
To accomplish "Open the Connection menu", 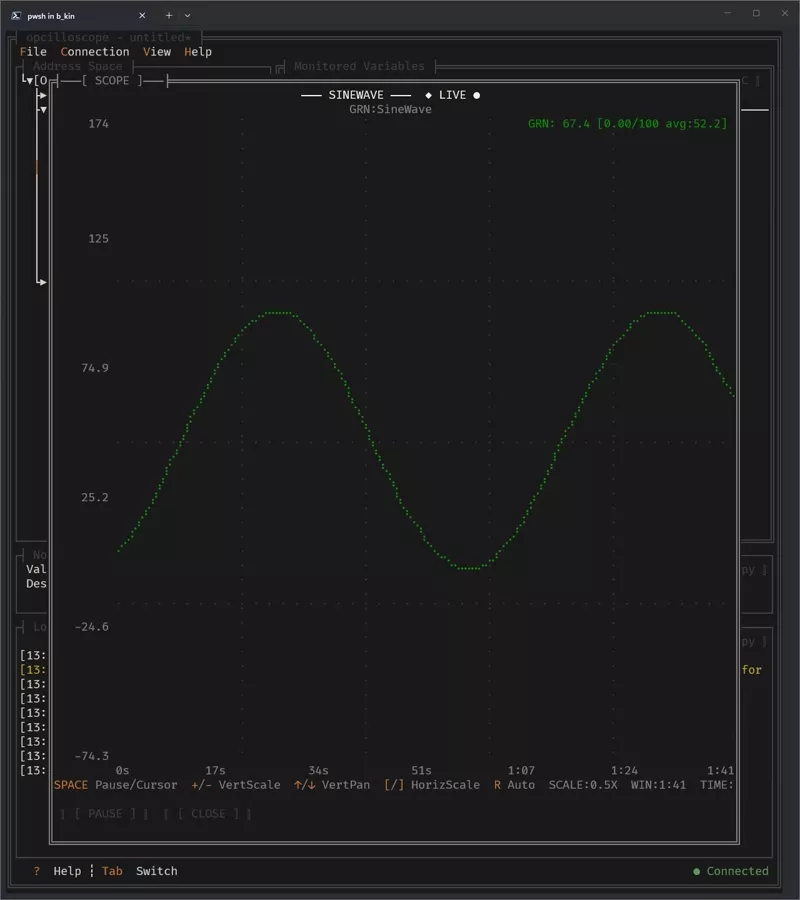I will point(95,51).
